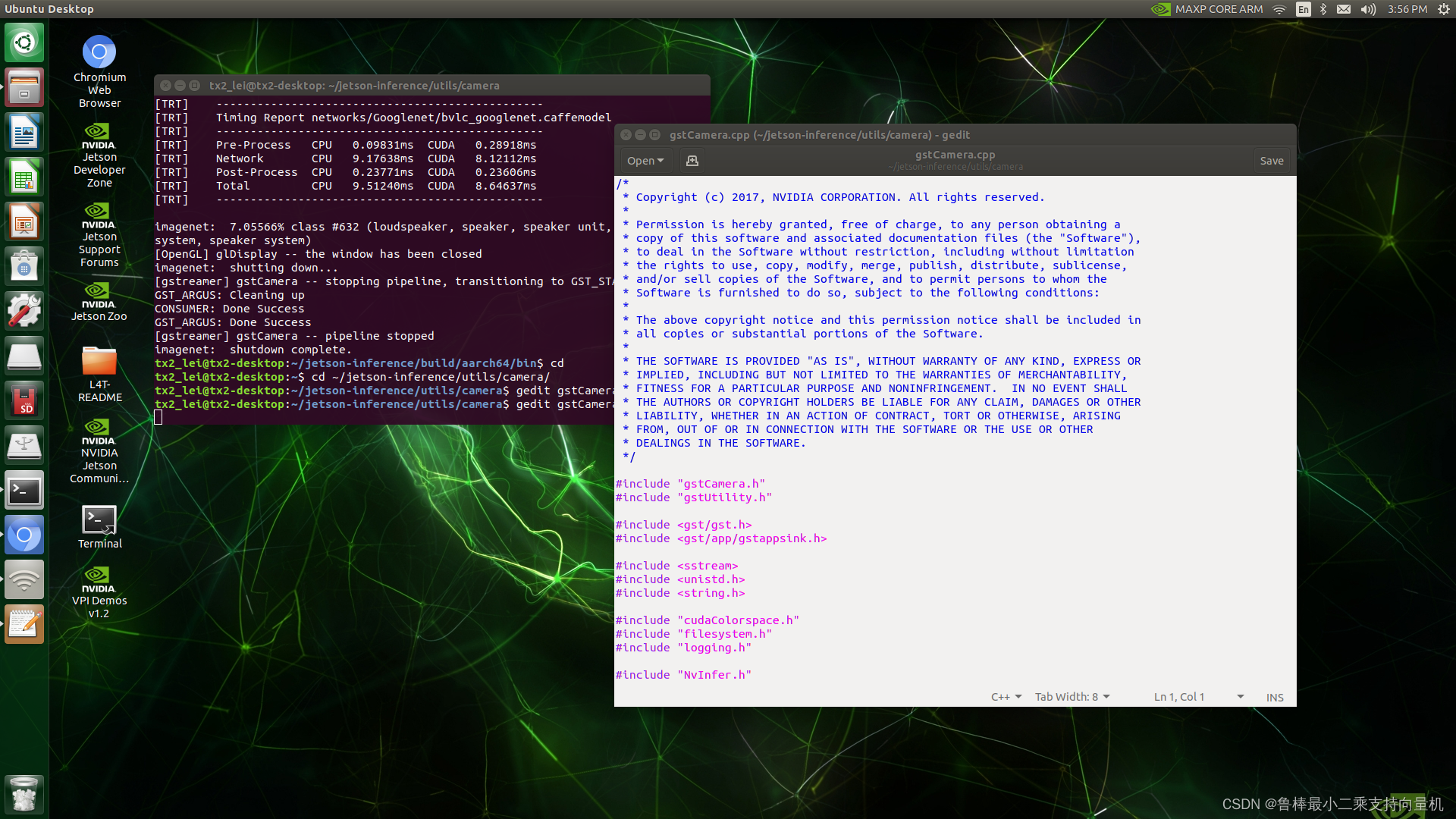Open the Chromium Web Browser desktop icon
Image resolution: width=1456 pixels, height=819 pixels.
pos(99,53)
